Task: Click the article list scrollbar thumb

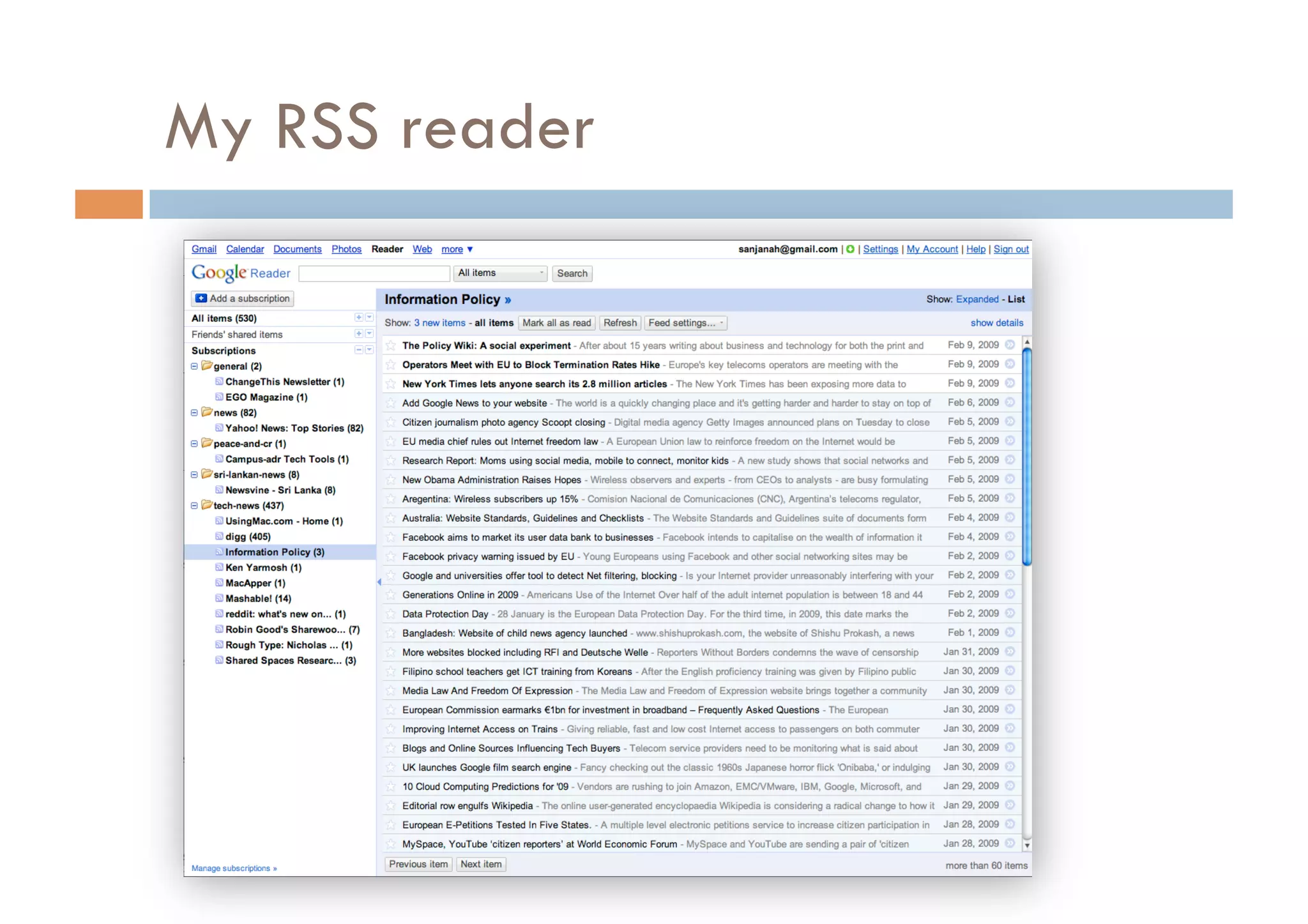Action: pyautogui.click(x=1027, y=457)
